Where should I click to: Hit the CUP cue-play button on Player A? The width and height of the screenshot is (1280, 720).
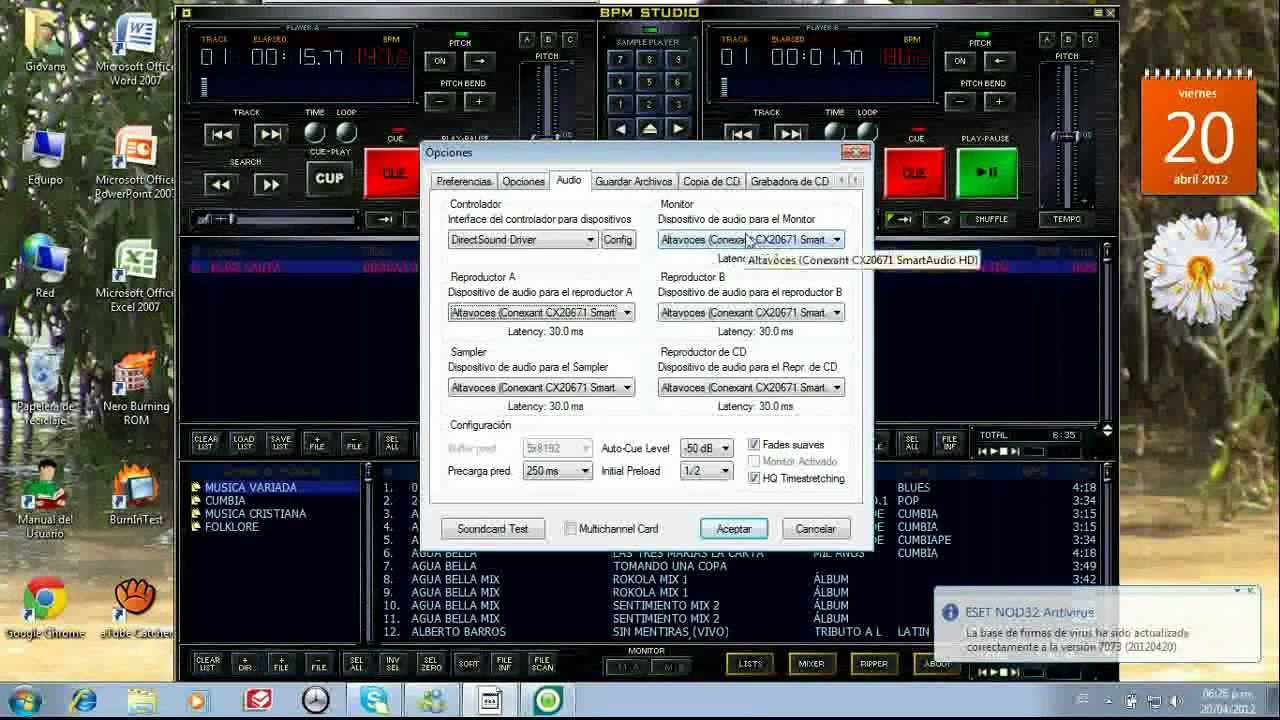coord(329,178)
